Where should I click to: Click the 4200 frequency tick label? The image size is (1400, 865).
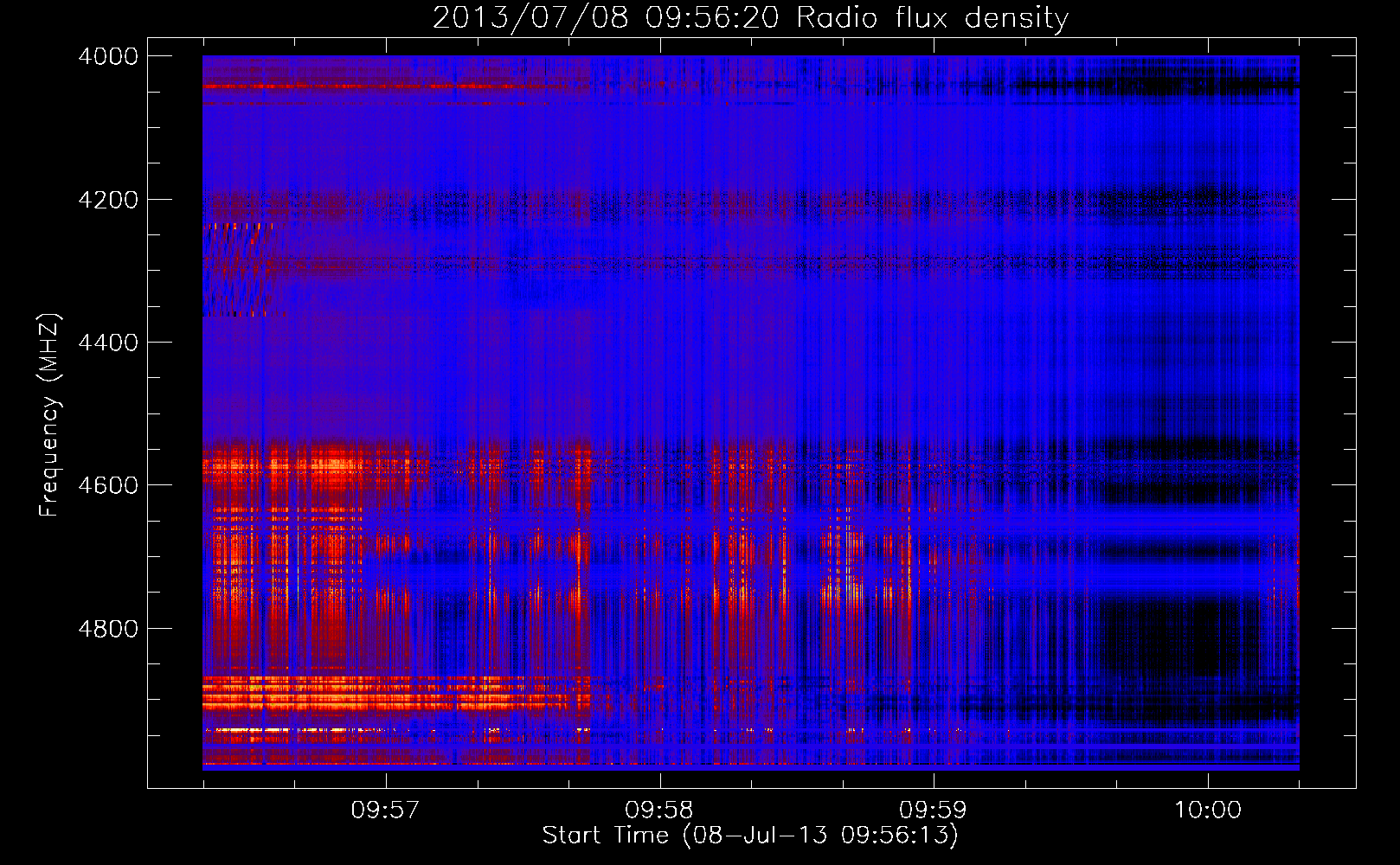[x=108, y=200]
